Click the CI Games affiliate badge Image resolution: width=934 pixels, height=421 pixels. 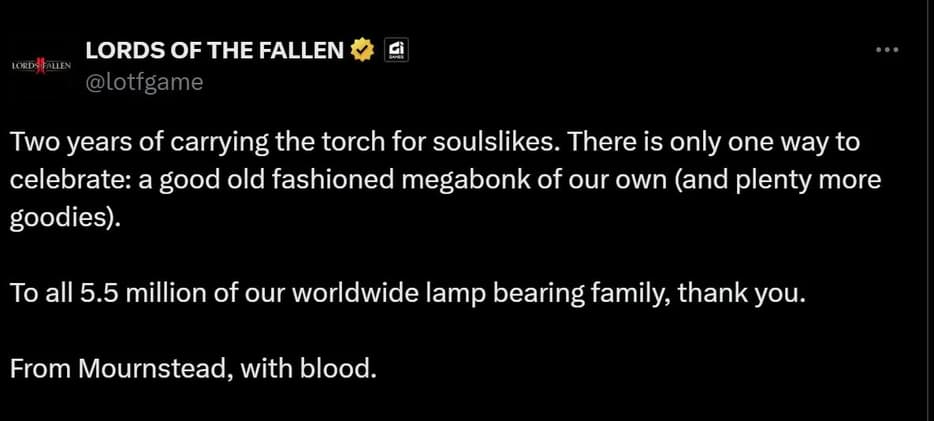click(393, 50)
